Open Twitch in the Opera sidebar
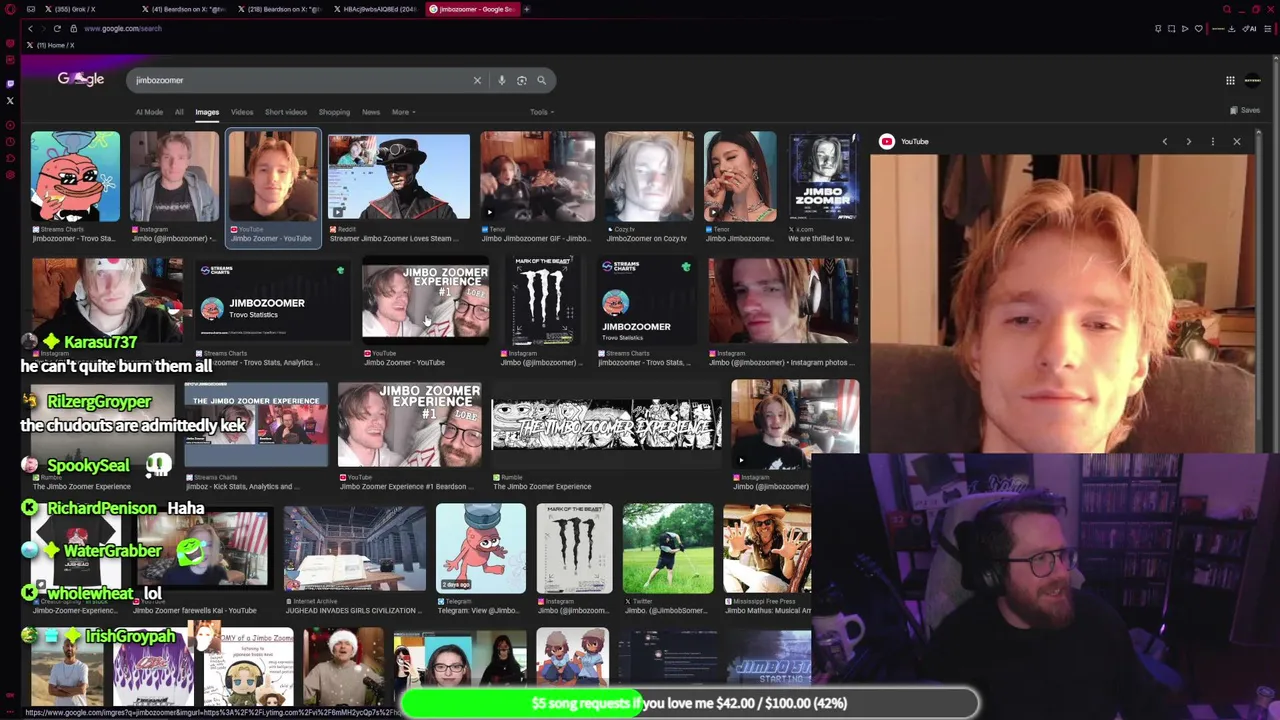 10,83
